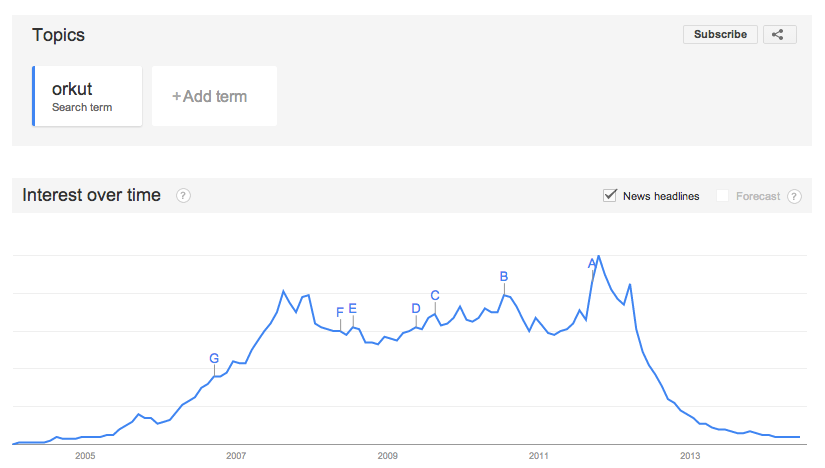Viewport: 825px width, 468px height.
Task: Enable the Forecast checkbox
Action: coord(722,196)
